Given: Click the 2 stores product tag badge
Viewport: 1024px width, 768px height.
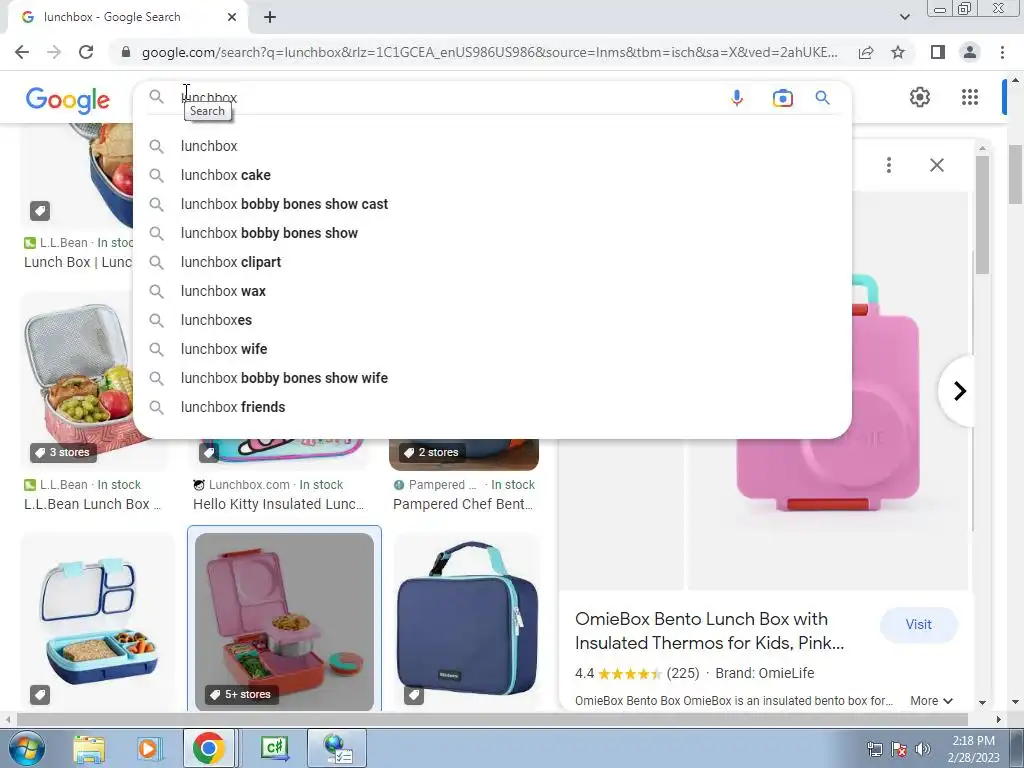Looking at the screenshot, I should pos(431,453).
